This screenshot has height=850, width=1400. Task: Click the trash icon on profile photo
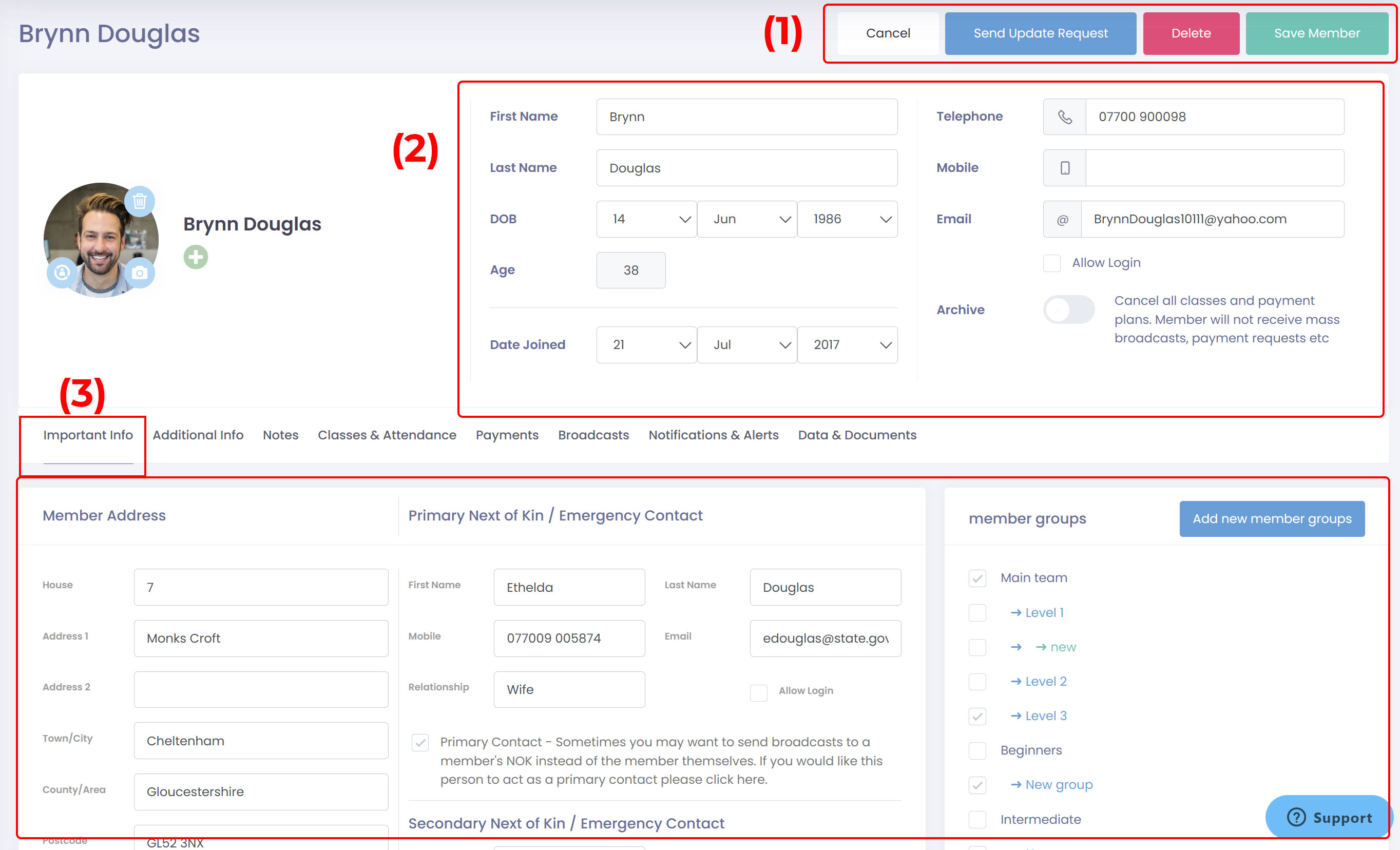tap(140, 201)
